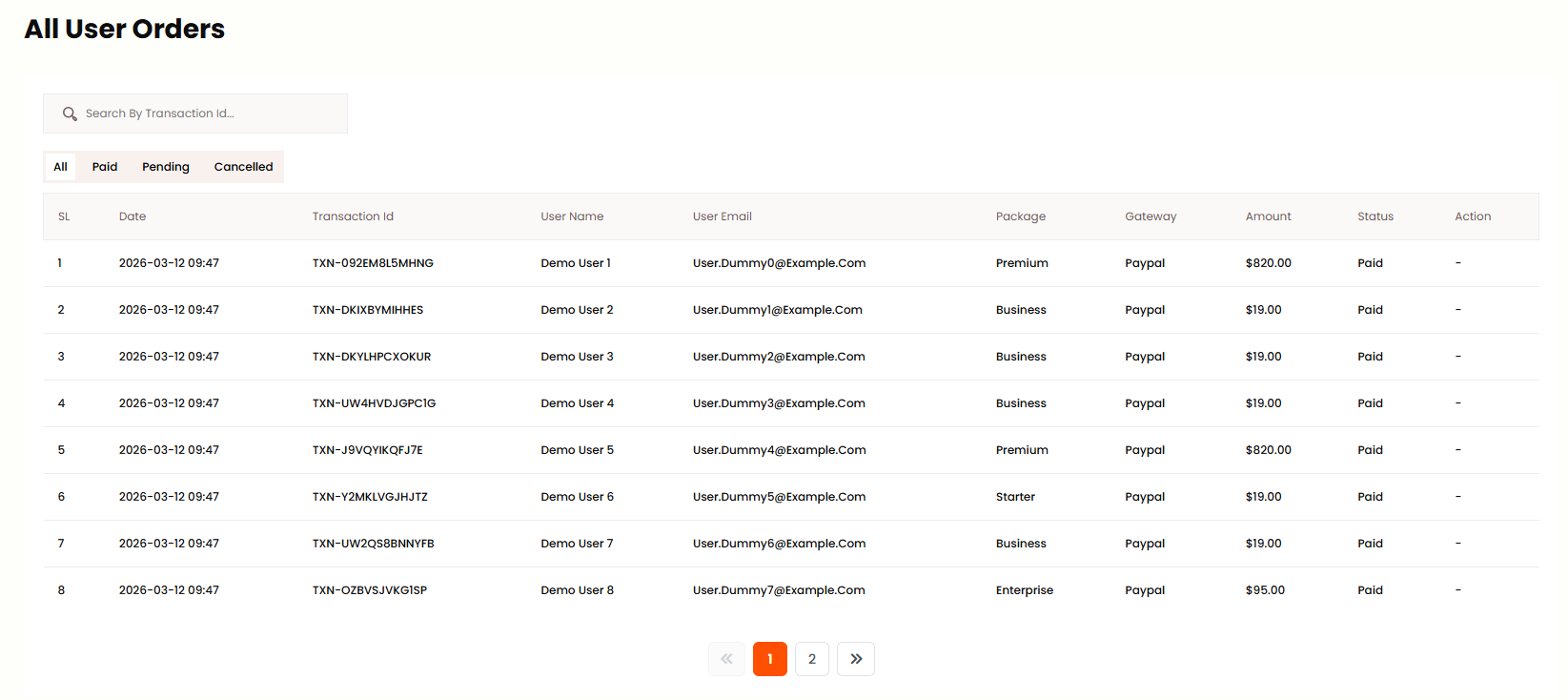Image resolution: width=1568 pixels, height=700 pixels.
Task: Click email User.Dummy7@Example.Com
Action: tap(779, 590)
